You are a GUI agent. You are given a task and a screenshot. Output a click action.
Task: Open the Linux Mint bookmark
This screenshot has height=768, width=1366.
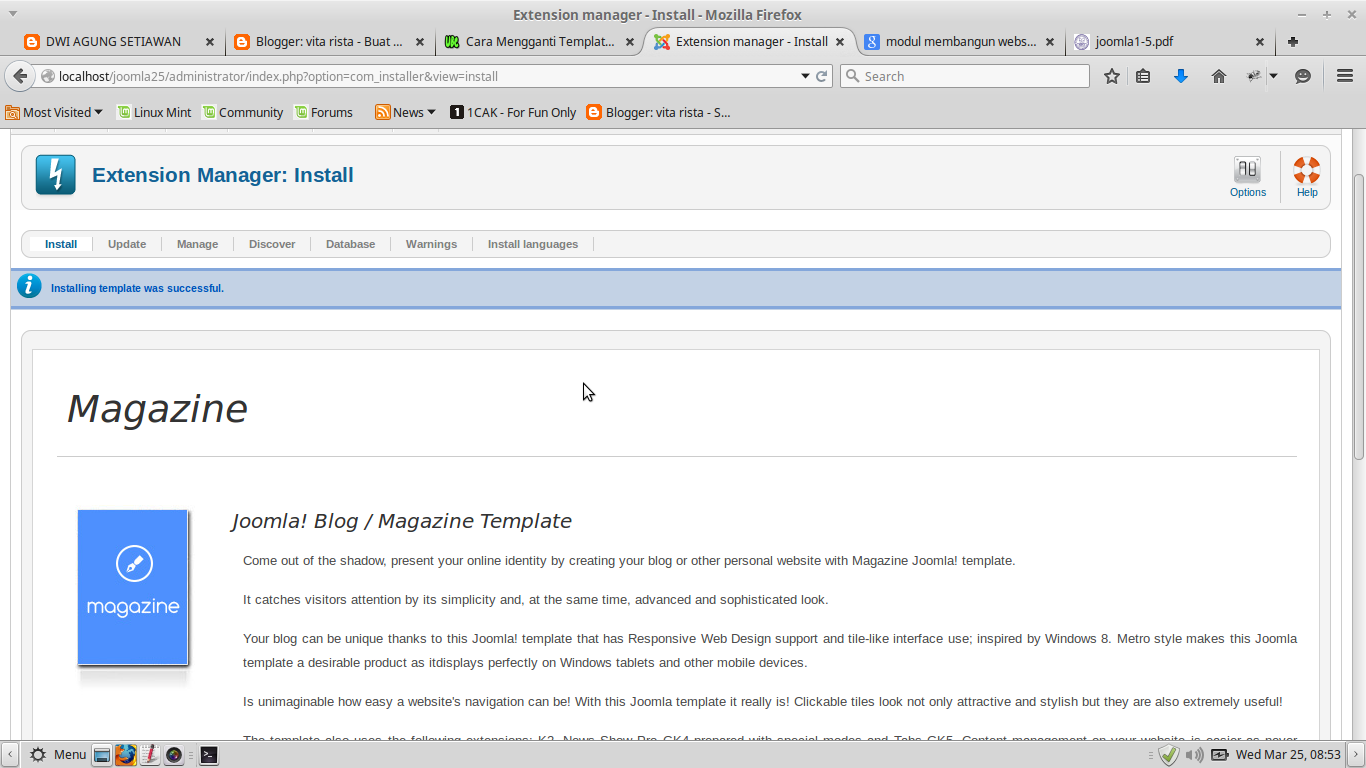click(154, 112)
